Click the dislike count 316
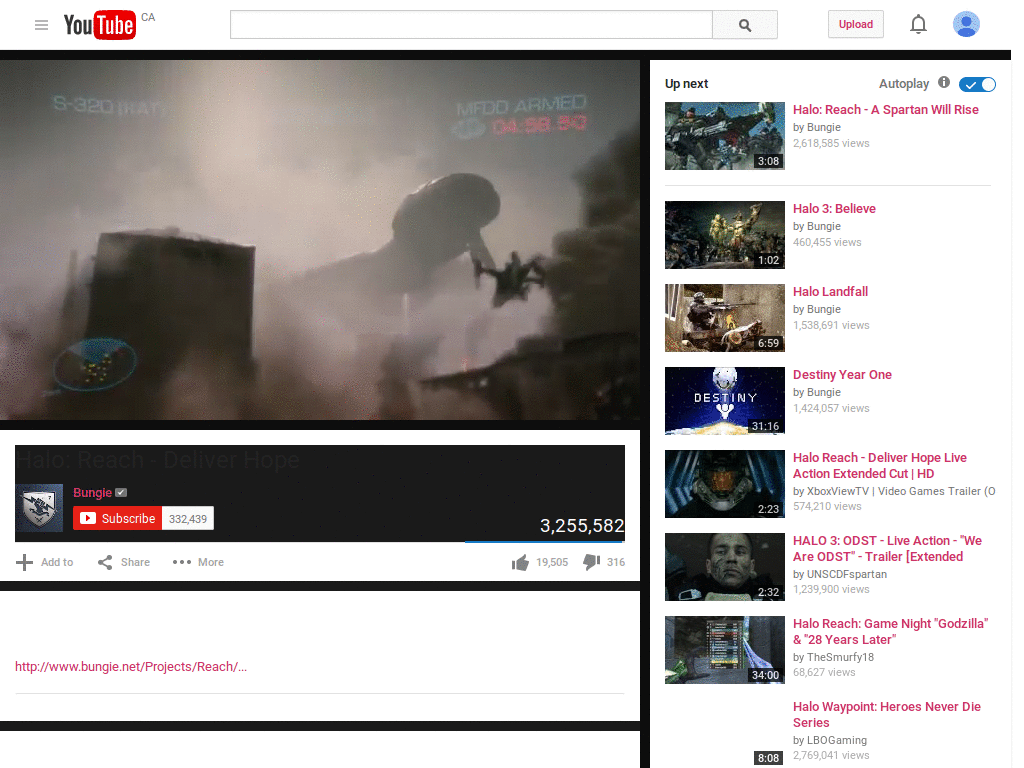The width and height of the screenshot is (1024, 768). pos(616,562)
